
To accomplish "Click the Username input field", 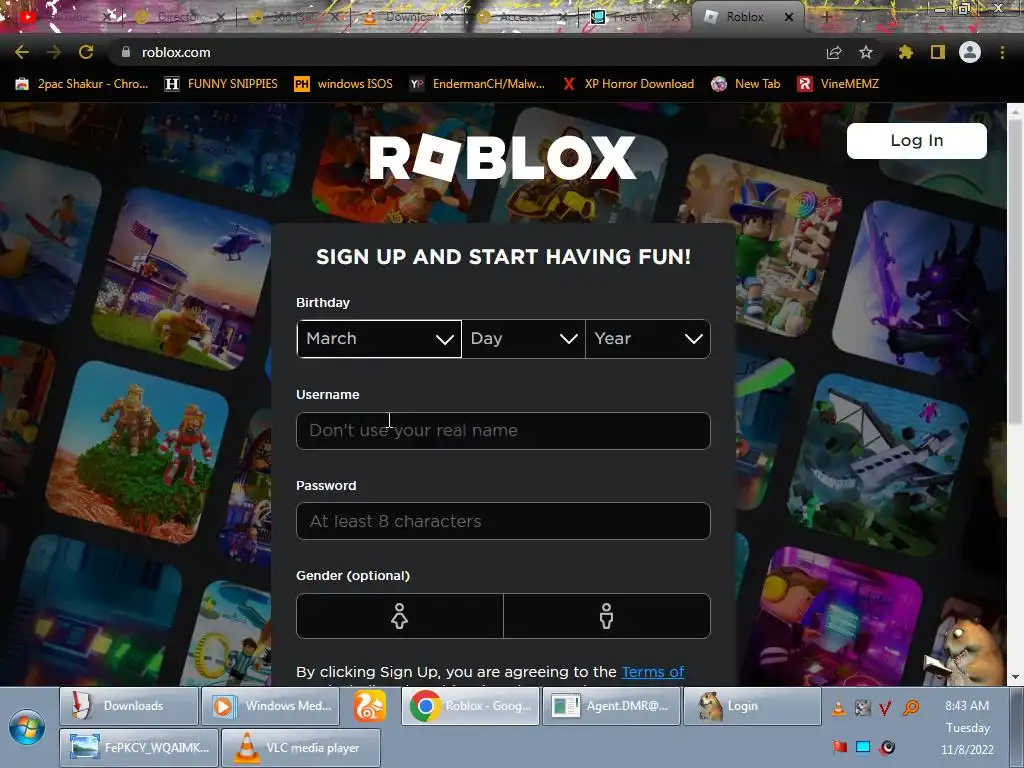I will pyautogui.click(x=503, y=430).
